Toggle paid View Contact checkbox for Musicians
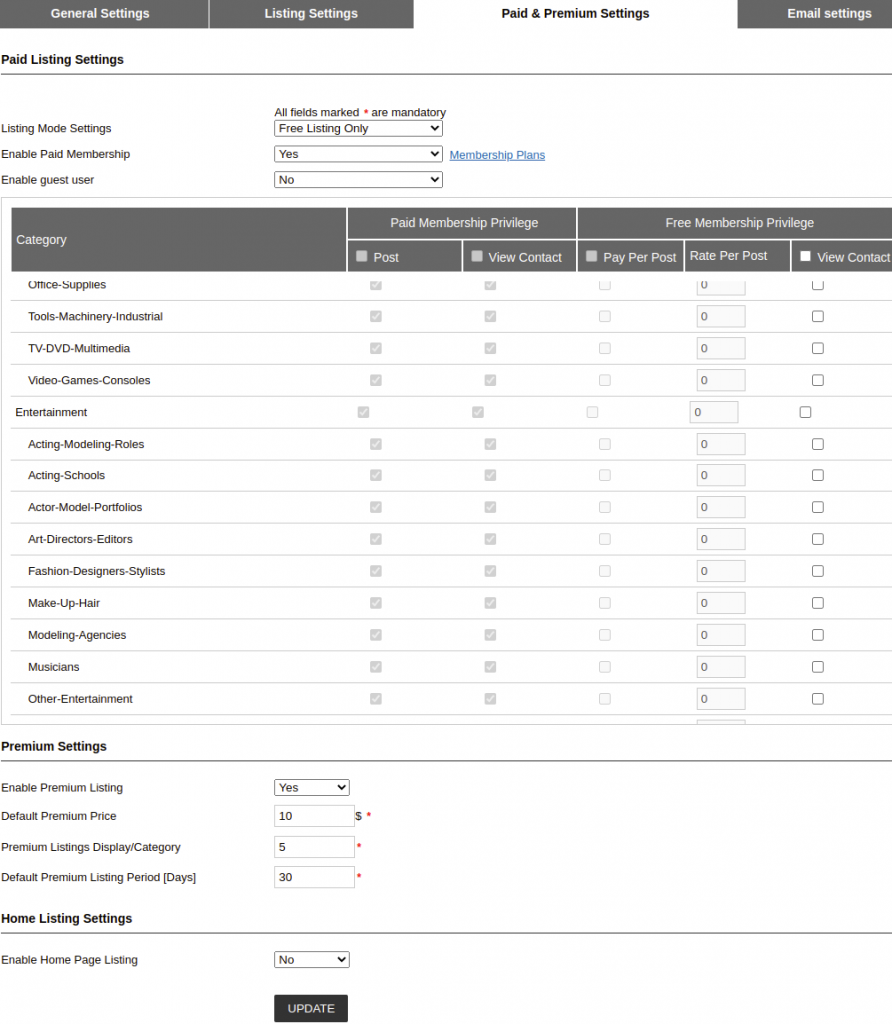The width and height of the screenshot is (892, 1024). 490,667
